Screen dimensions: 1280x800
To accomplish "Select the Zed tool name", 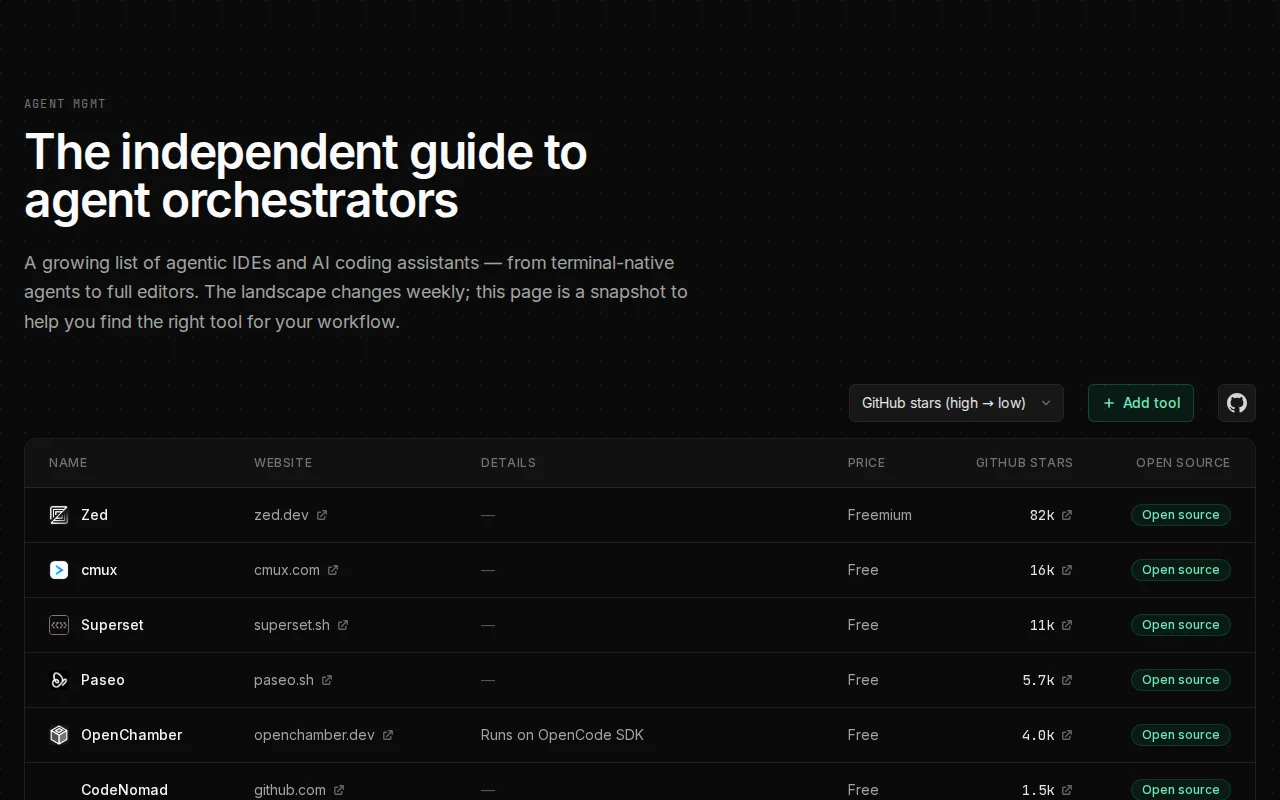I will coord(94,515).
